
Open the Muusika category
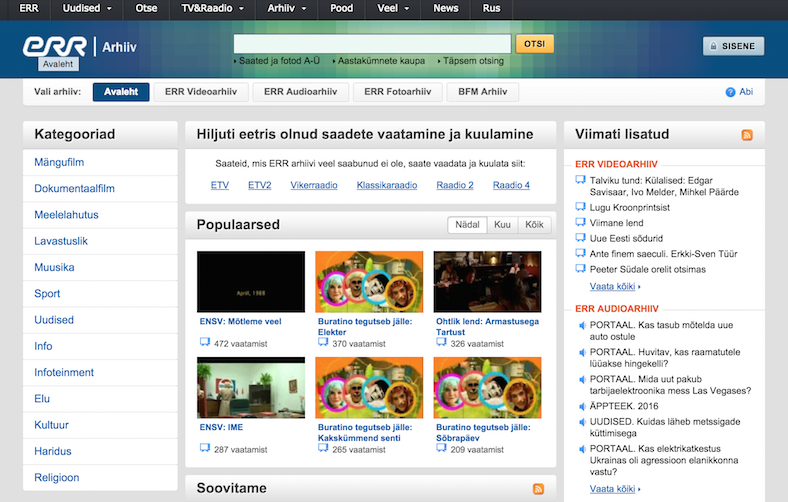[x=54, y=267]
